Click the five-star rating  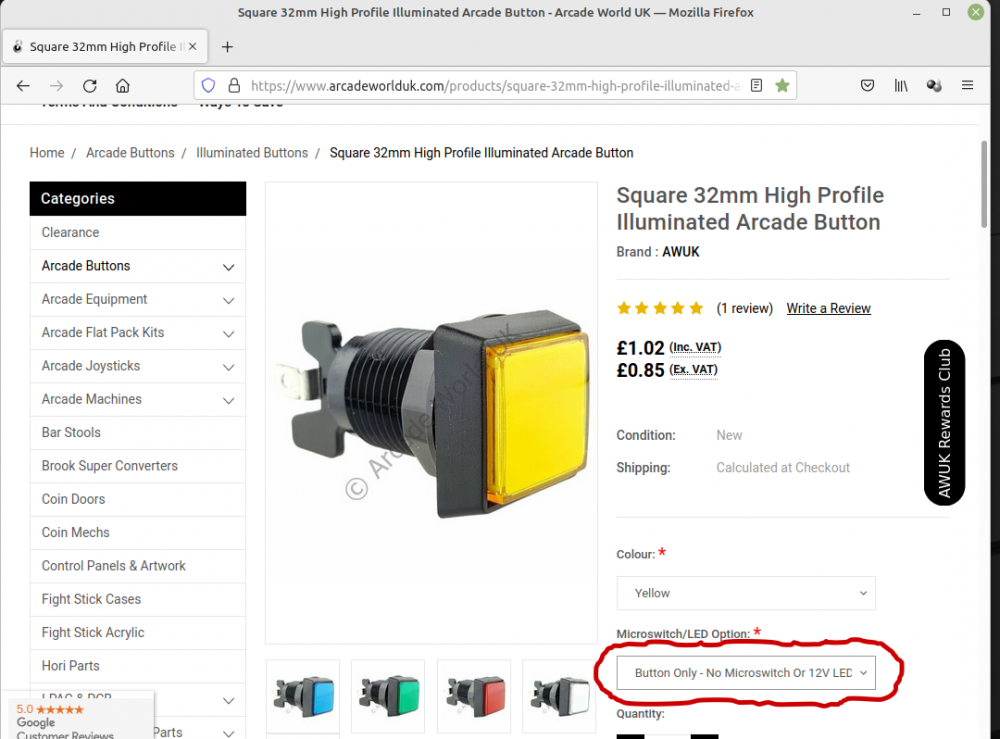[x=660, y=309]
